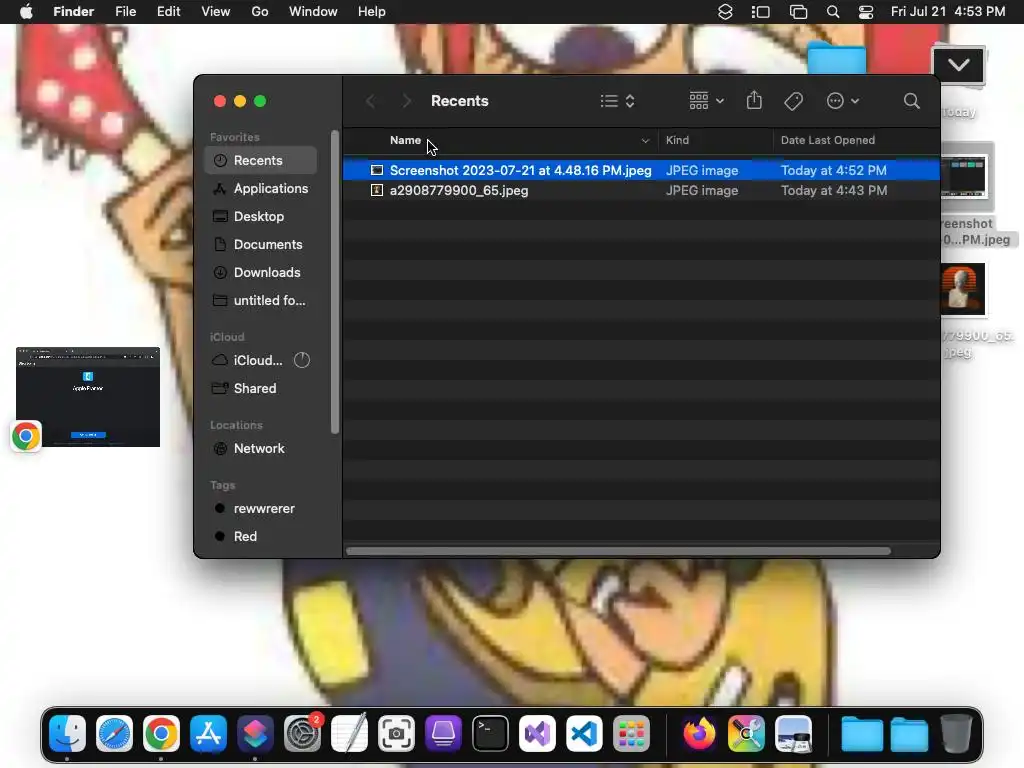
Task: Open the More actions ellipsis menu
Action: click(x=842, y=101)
